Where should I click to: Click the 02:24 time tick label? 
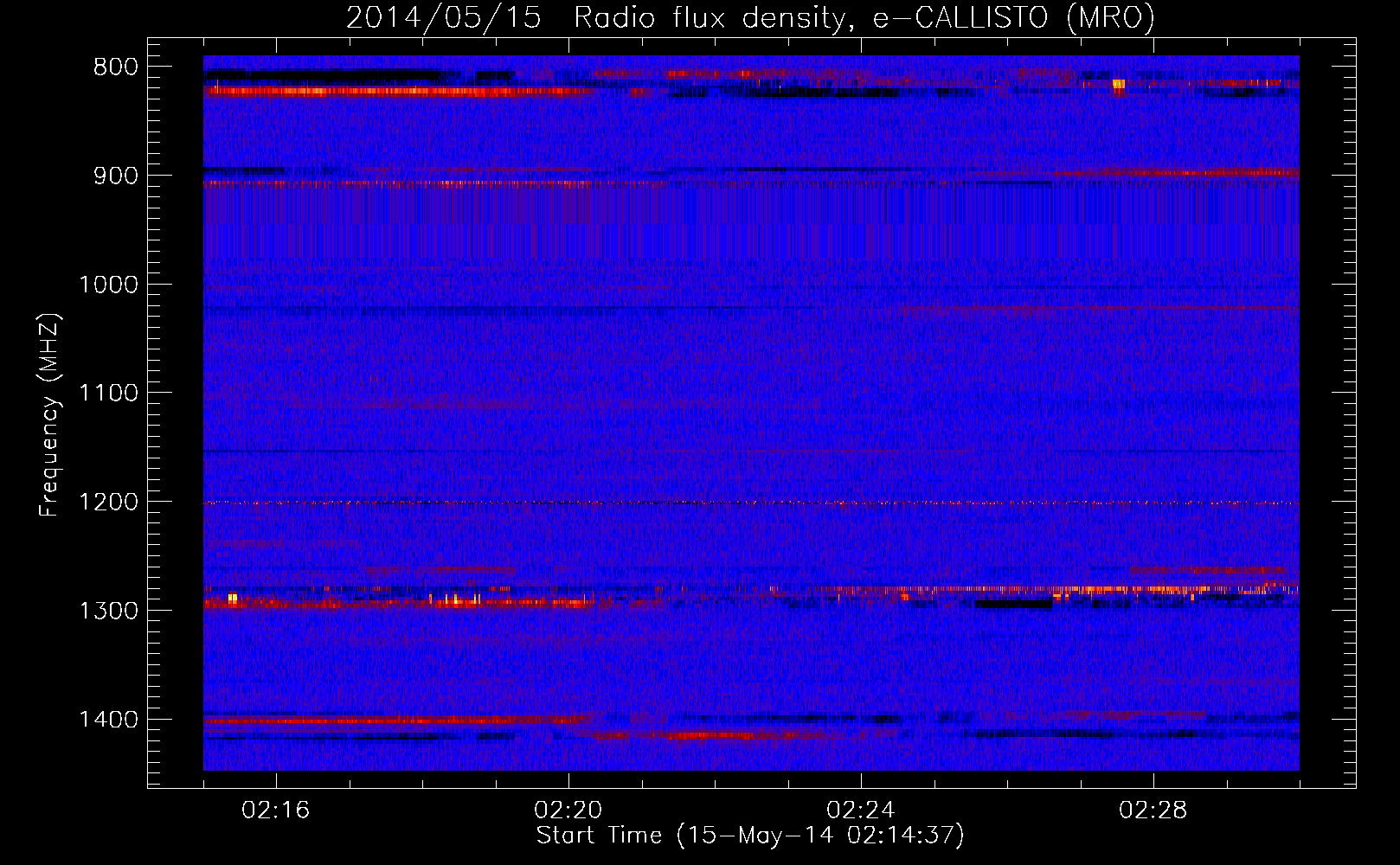coord(861,811)
